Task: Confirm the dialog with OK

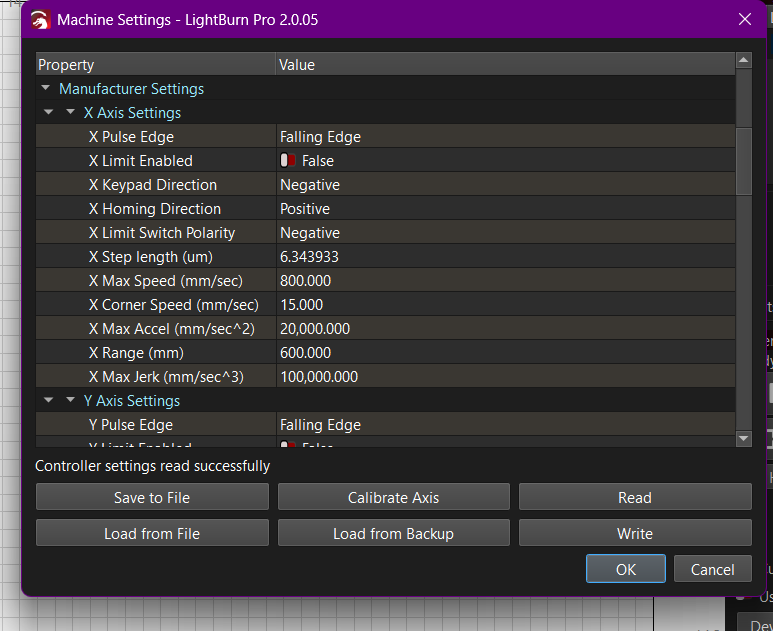Action: point(625,569)
